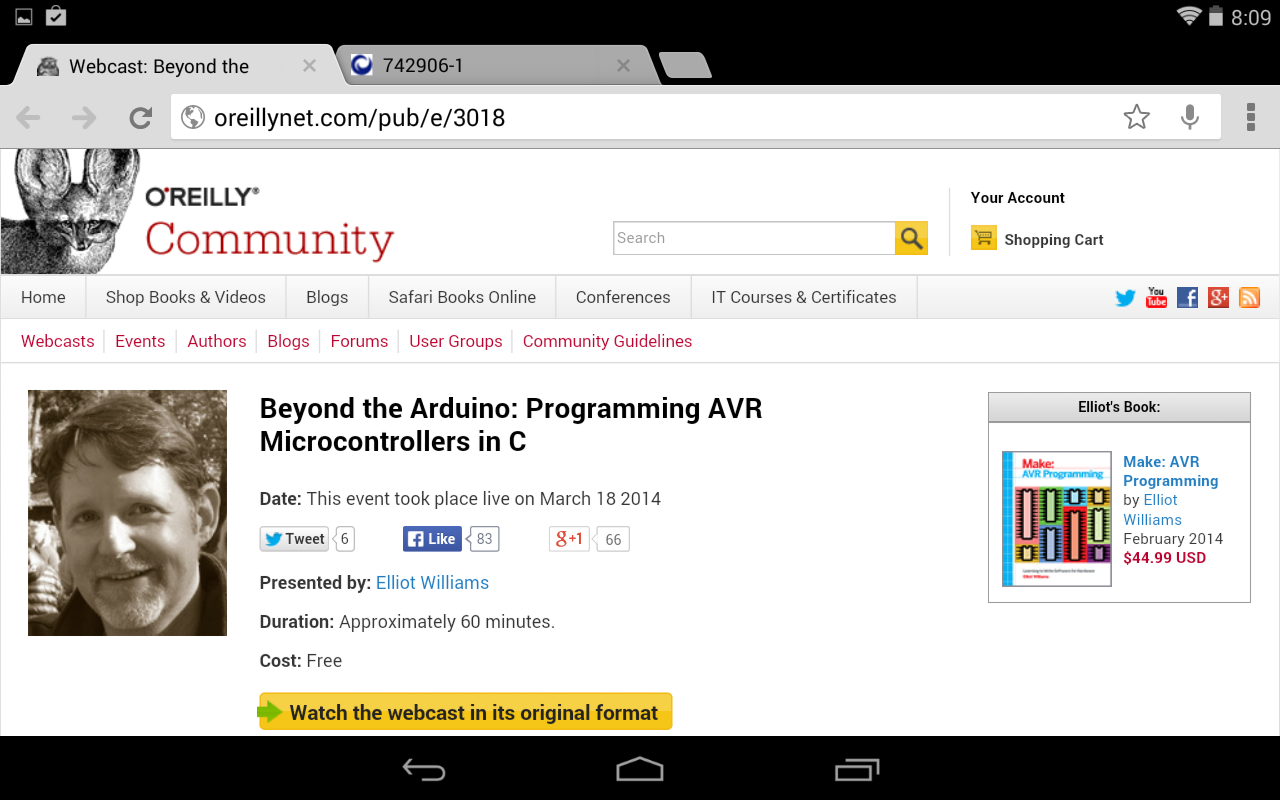Tap the picture notification icon in status bar
Viewport: 1280px width, 800px height.
point(24,16)
